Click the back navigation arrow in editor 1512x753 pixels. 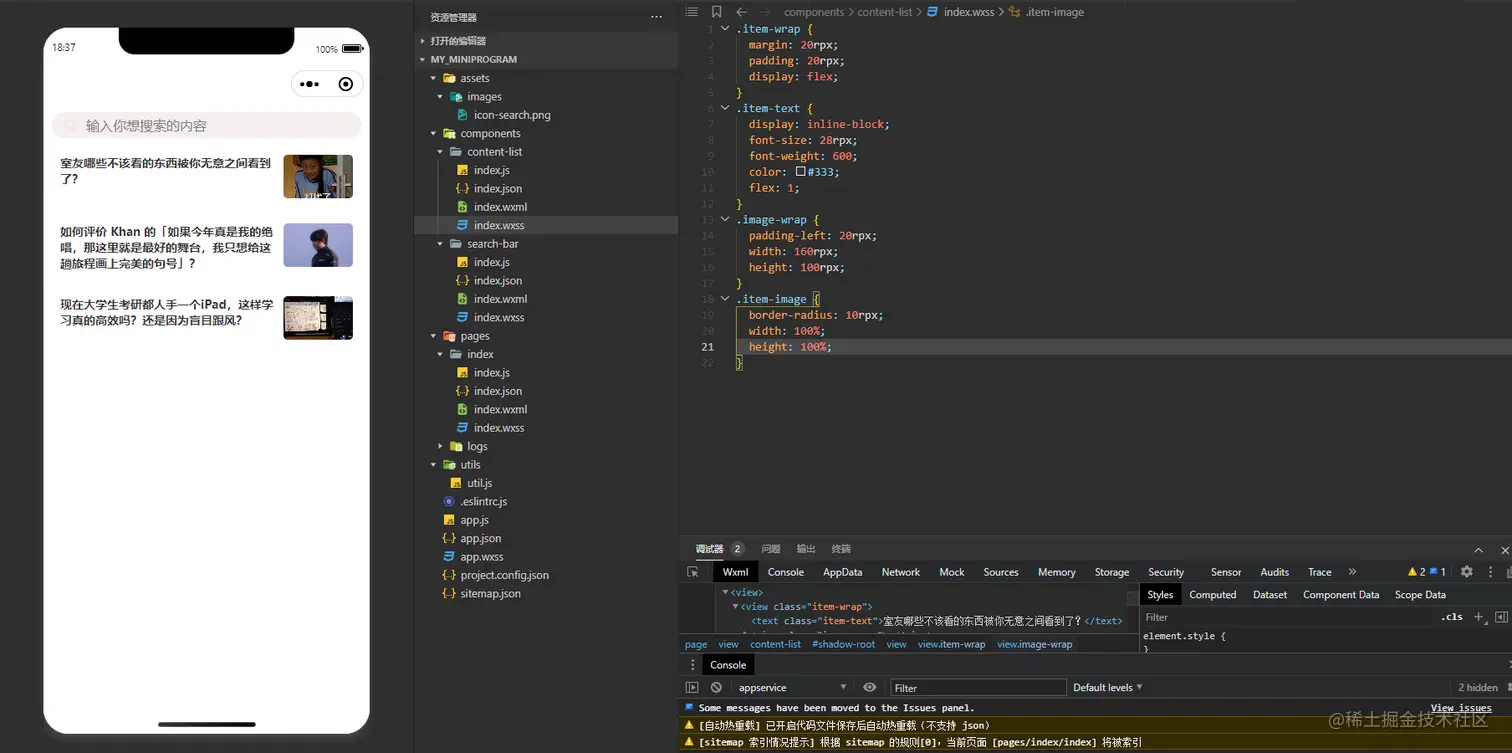coord(741,12)
